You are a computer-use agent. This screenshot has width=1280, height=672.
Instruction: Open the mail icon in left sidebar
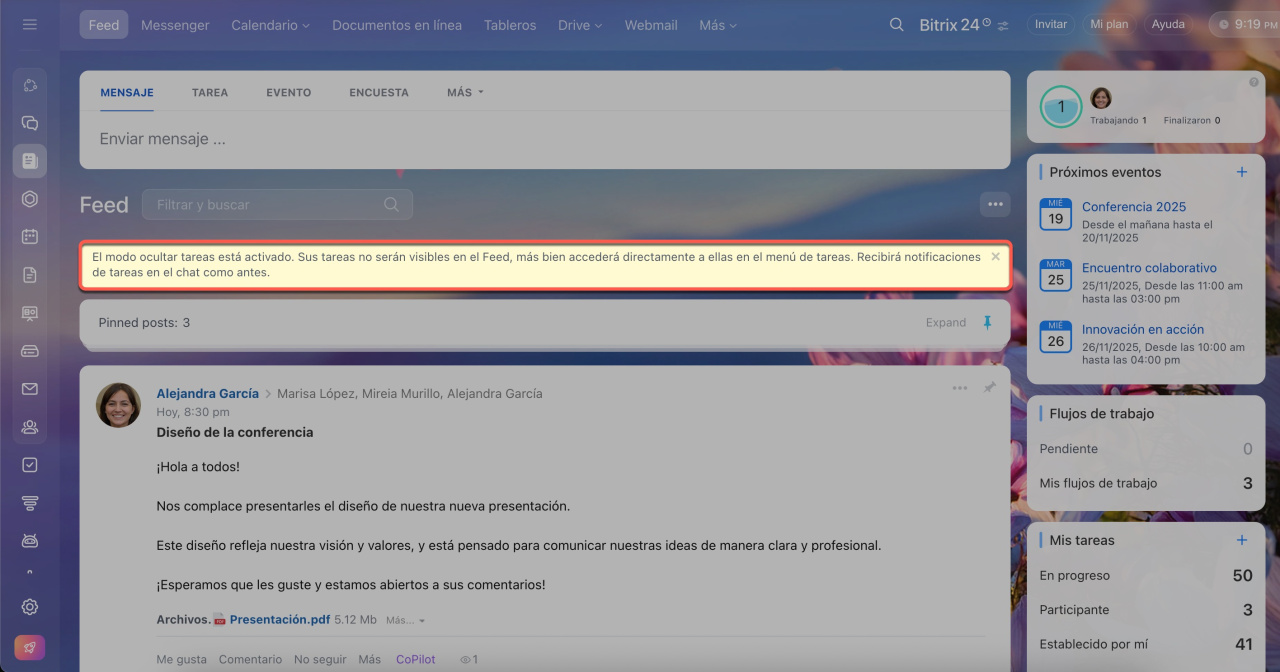pyautogui.click(x=29, y=389)
